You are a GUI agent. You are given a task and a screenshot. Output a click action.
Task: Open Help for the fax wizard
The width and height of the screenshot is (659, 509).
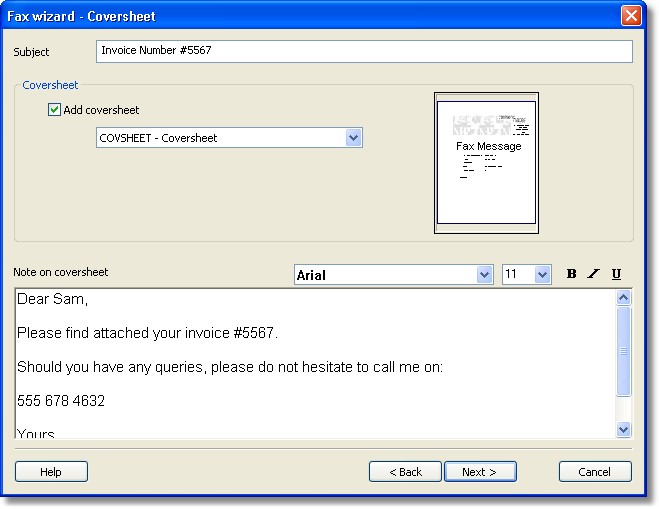(x=51, y=472)
